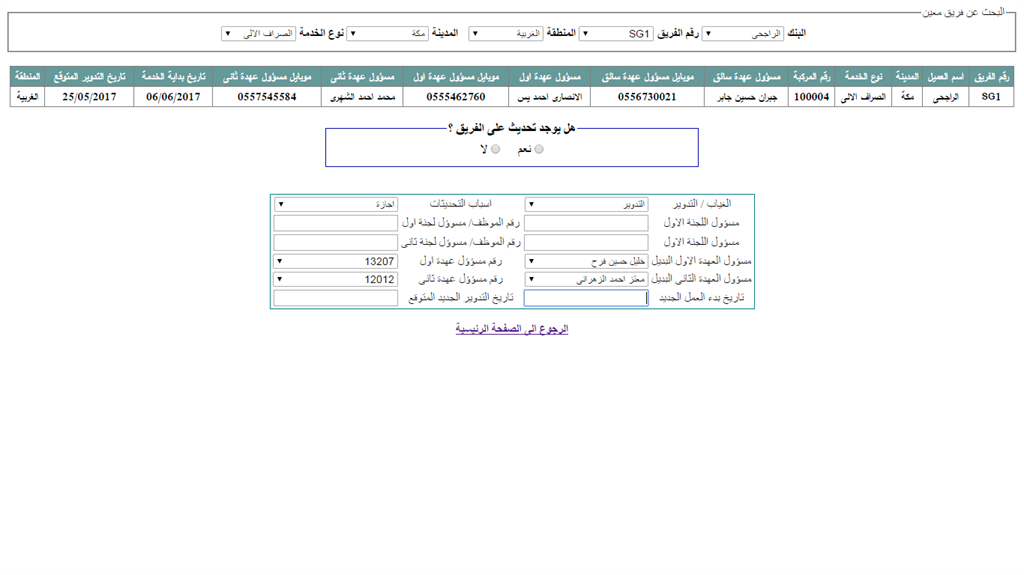Click the هل يوجد تحديث على الفريق heading
The image size is (1024, 575).
tap(511, 128)
